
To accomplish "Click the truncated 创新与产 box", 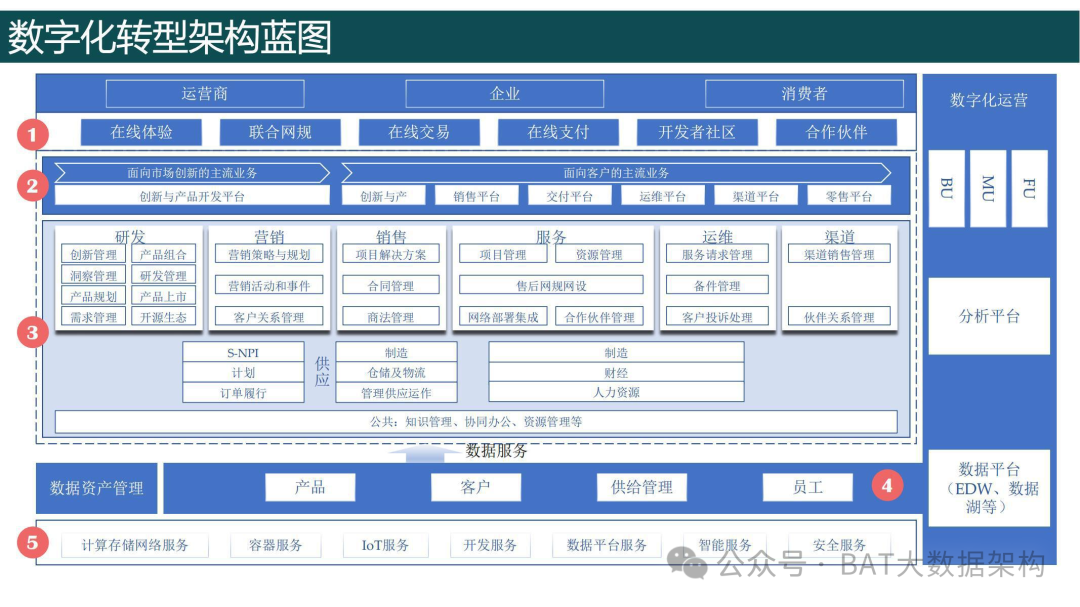I will [384, 196].
